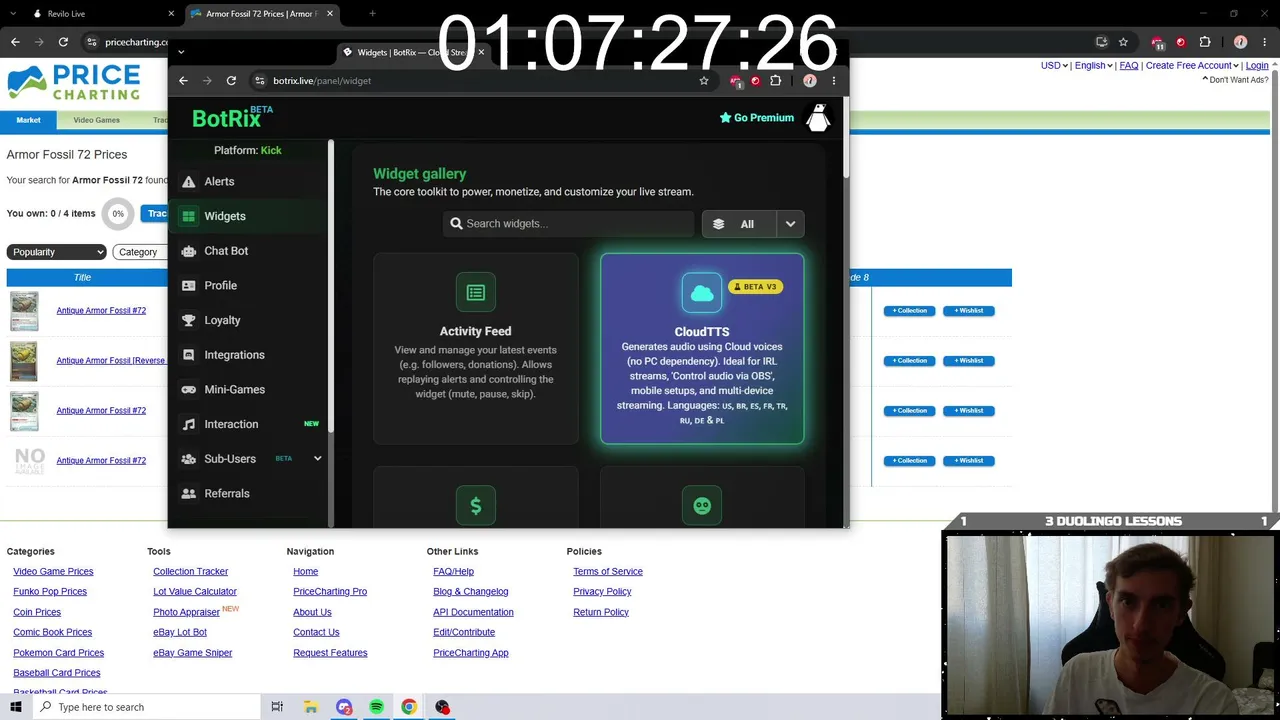Open the English language dropdown
Image resolution: width=1280 pixels, height=720 pixels.
click(1093, 66)
